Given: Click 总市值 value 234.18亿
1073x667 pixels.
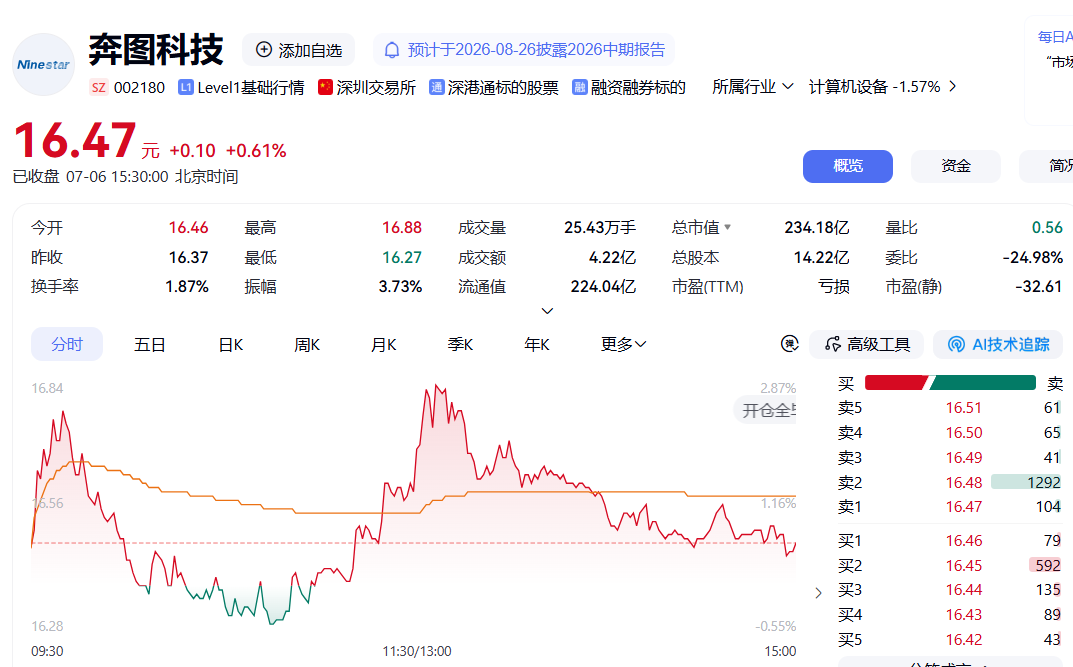Looking at the screenshot, I should (816, 227).
